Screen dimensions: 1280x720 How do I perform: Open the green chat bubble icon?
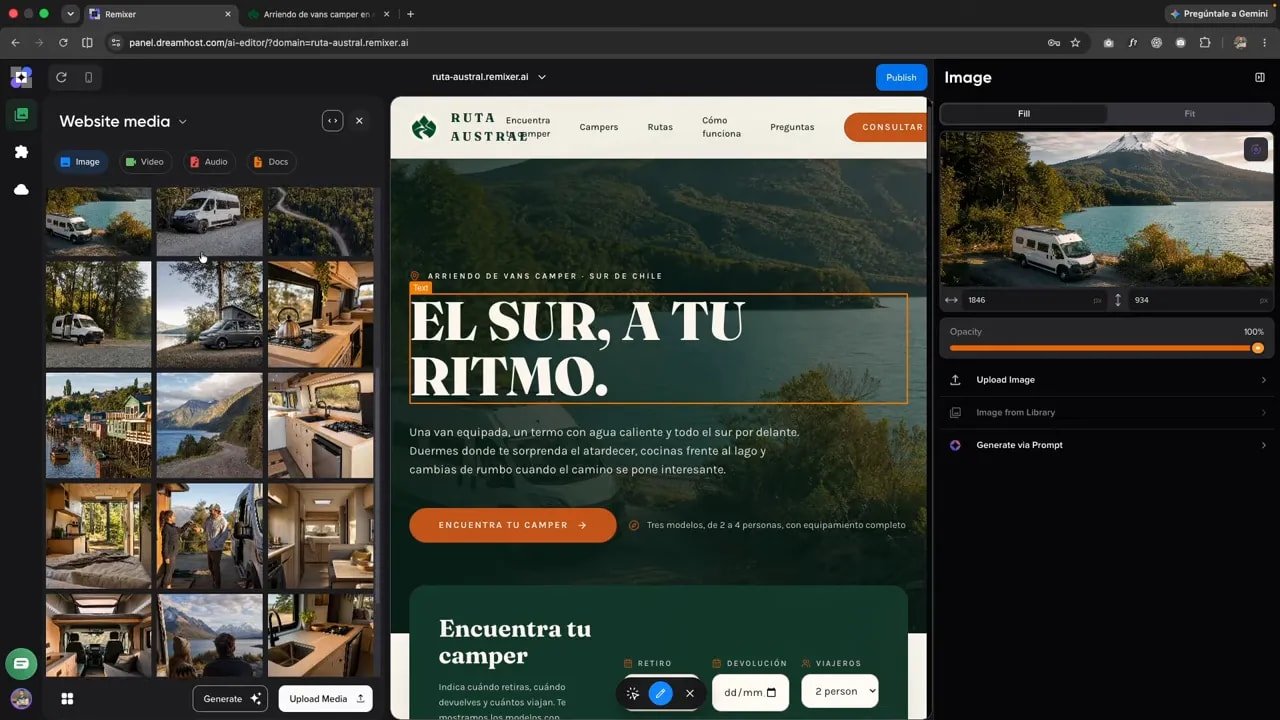coord(21,663)
